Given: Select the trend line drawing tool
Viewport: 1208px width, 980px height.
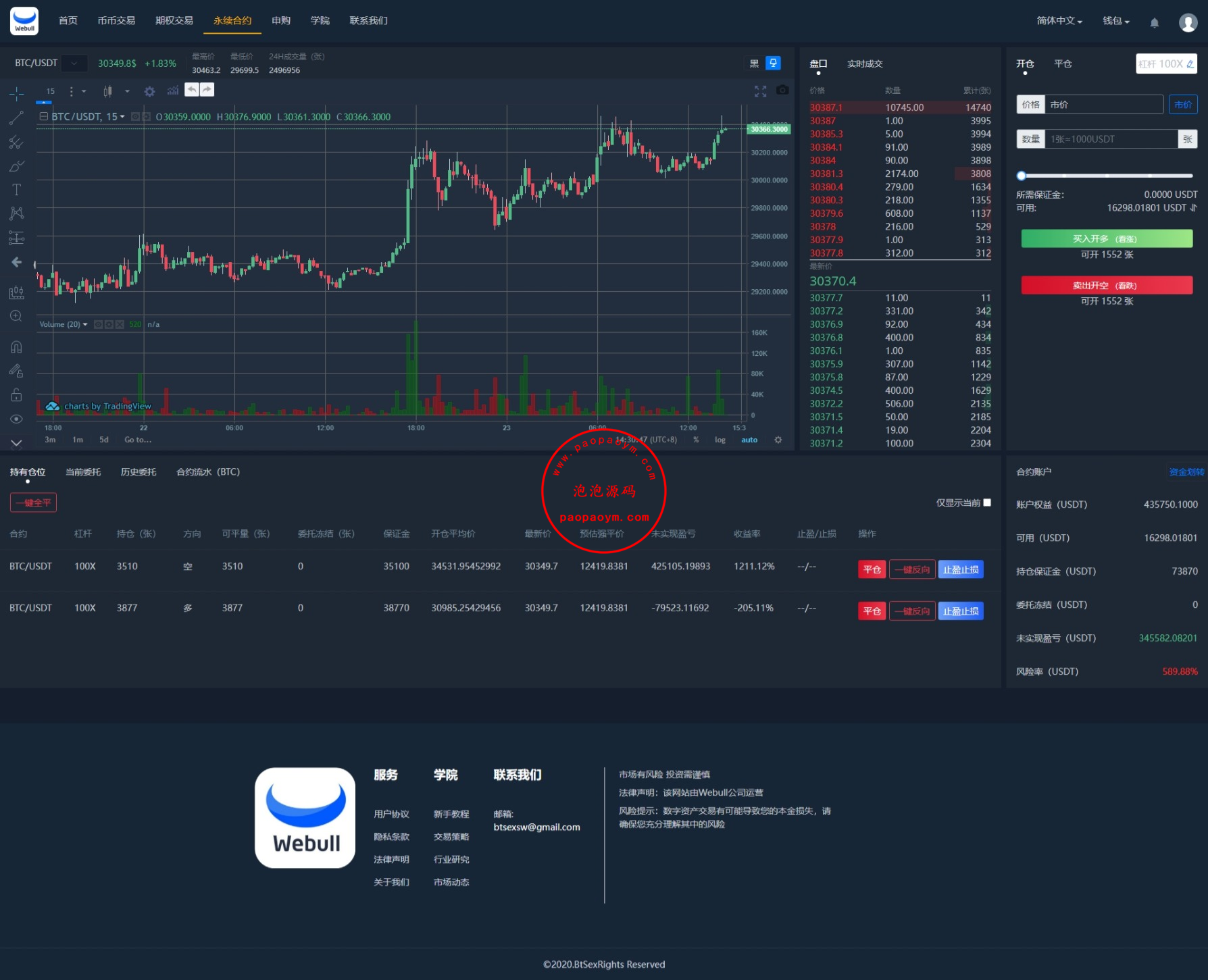Looking at the screenshot, I should [x=16, y=118].
